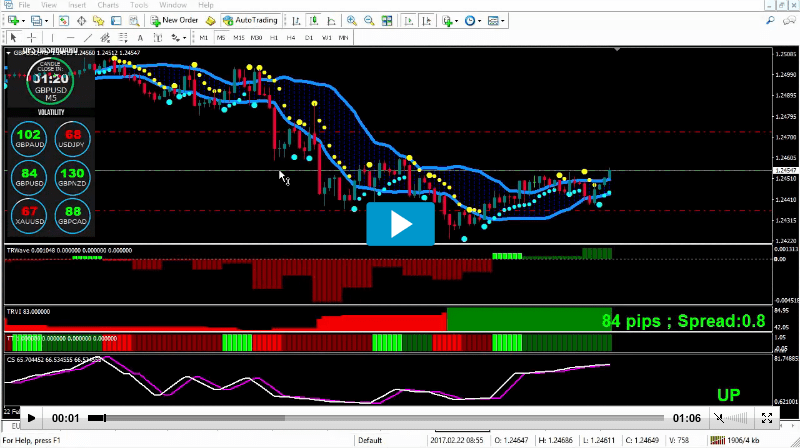Image resolution: width=800 pixels, height=448 pixels.
Task: Switch timeframe to M1
Action: tap(204, 37)
